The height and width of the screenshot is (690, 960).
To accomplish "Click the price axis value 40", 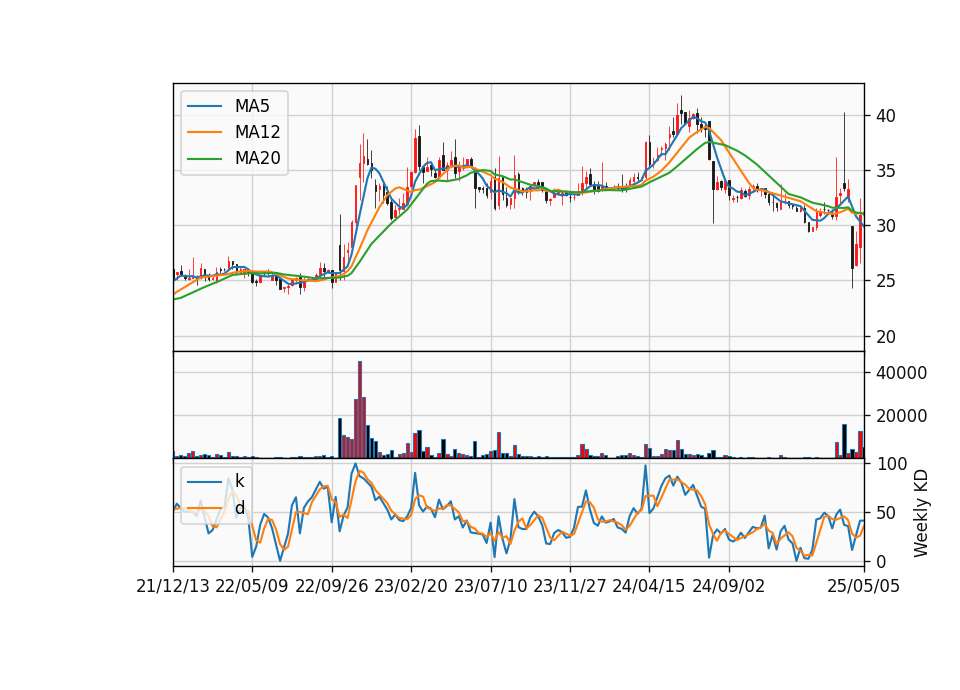I will 885,116.
